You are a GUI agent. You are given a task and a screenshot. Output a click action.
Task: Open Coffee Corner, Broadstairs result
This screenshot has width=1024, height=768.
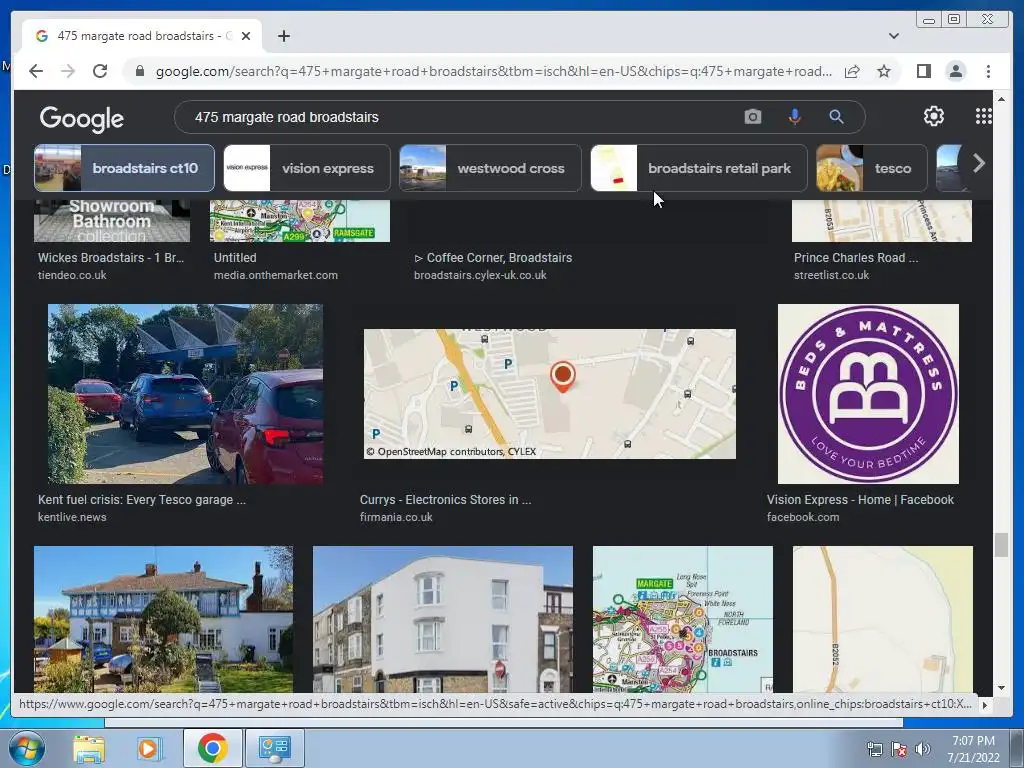click(493, 257)
